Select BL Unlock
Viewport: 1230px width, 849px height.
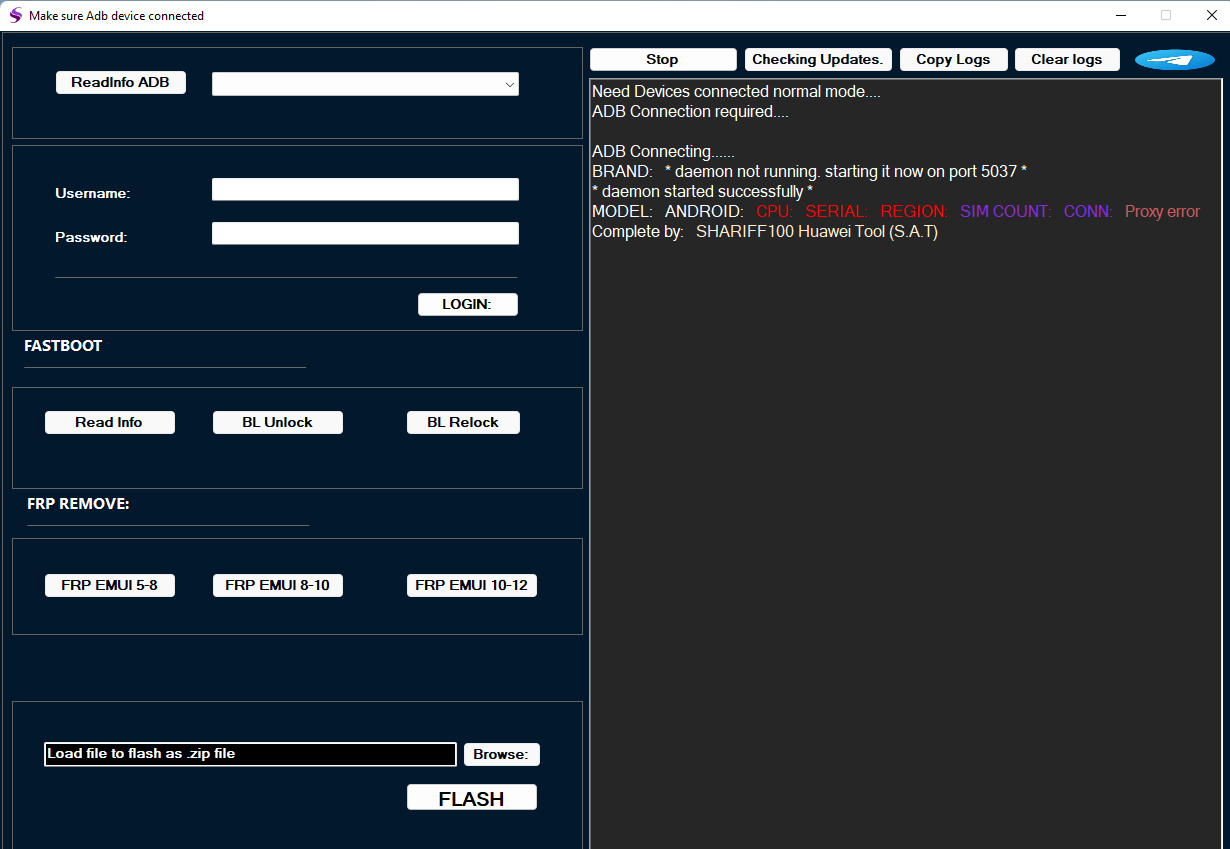(x=277, y=423)
